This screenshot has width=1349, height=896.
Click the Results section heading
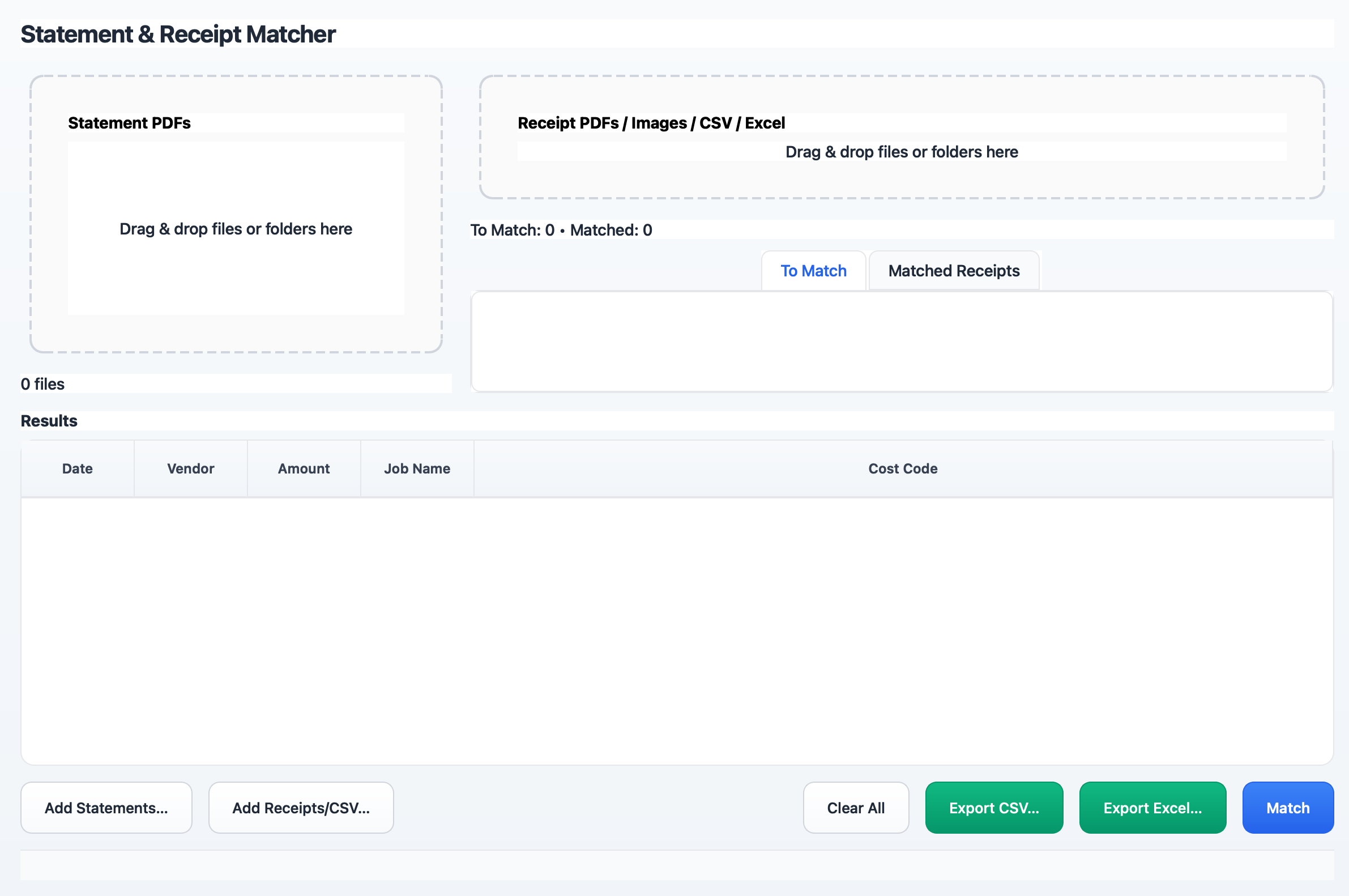(x=49, y=421)
